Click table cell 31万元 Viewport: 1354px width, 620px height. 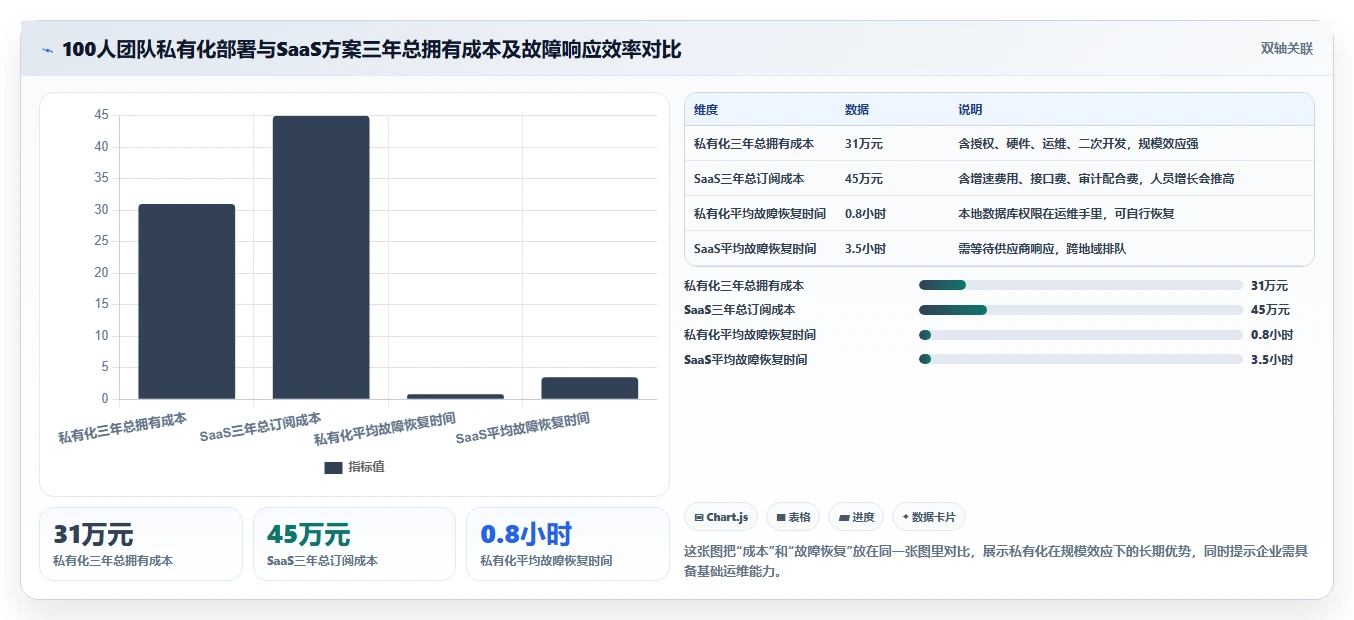[x=864, y=144]
